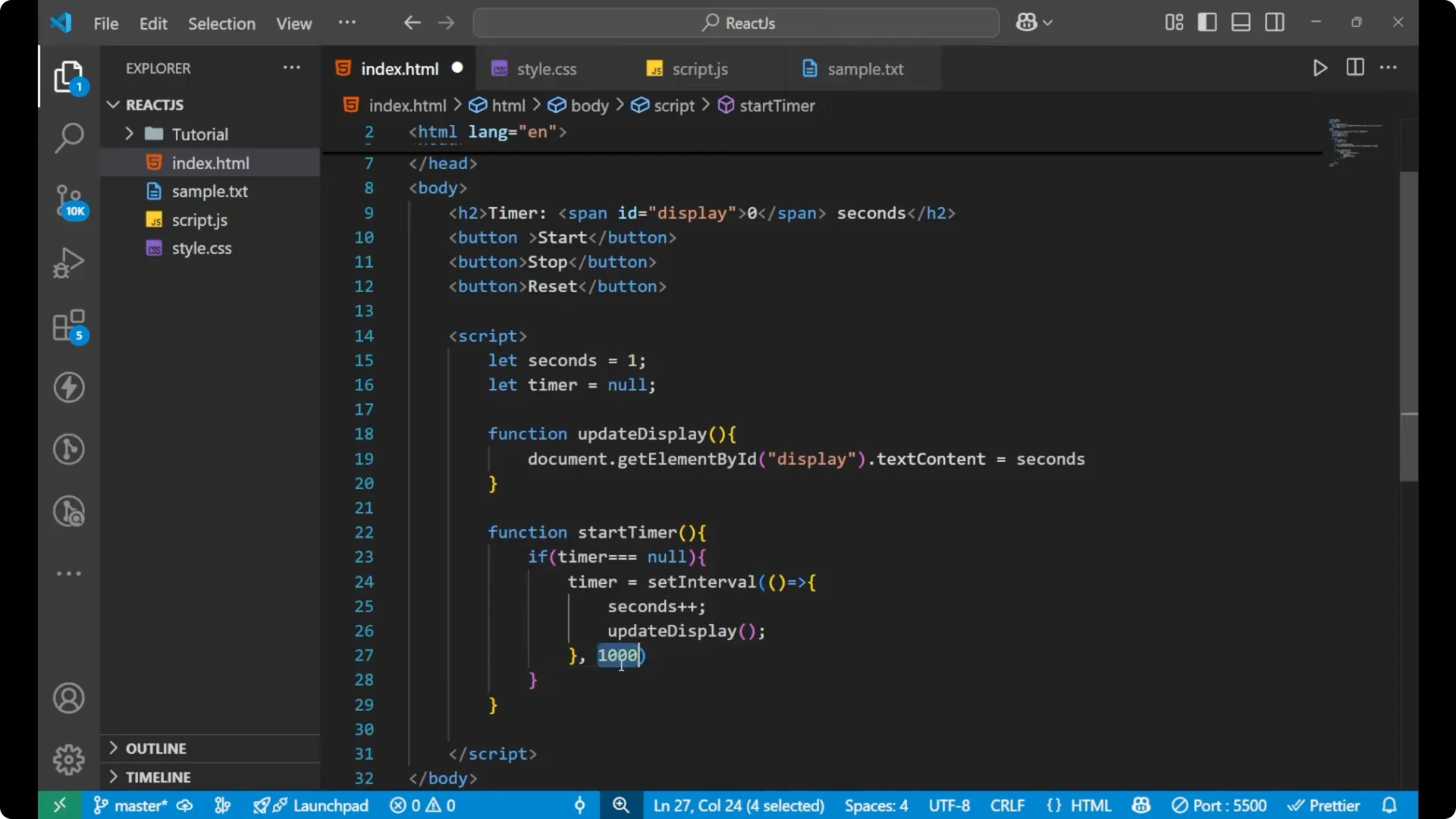The height and width of the screenshot is (819, 1456).
Task: Switch to the style.css tab
Action: tap(547, 69)
